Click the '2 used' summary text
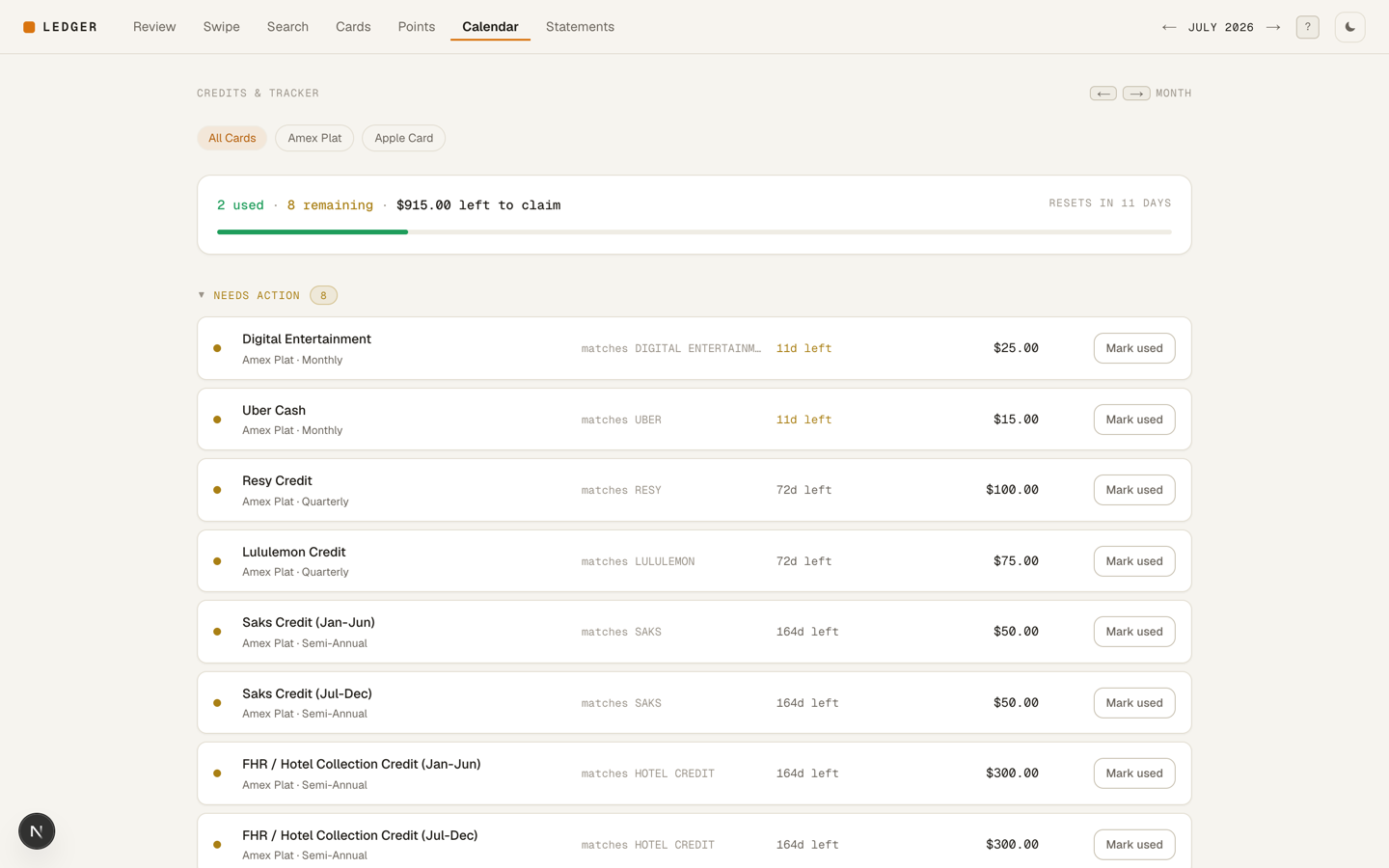This screenshot has height=868, width=1389. click(240, 205)
